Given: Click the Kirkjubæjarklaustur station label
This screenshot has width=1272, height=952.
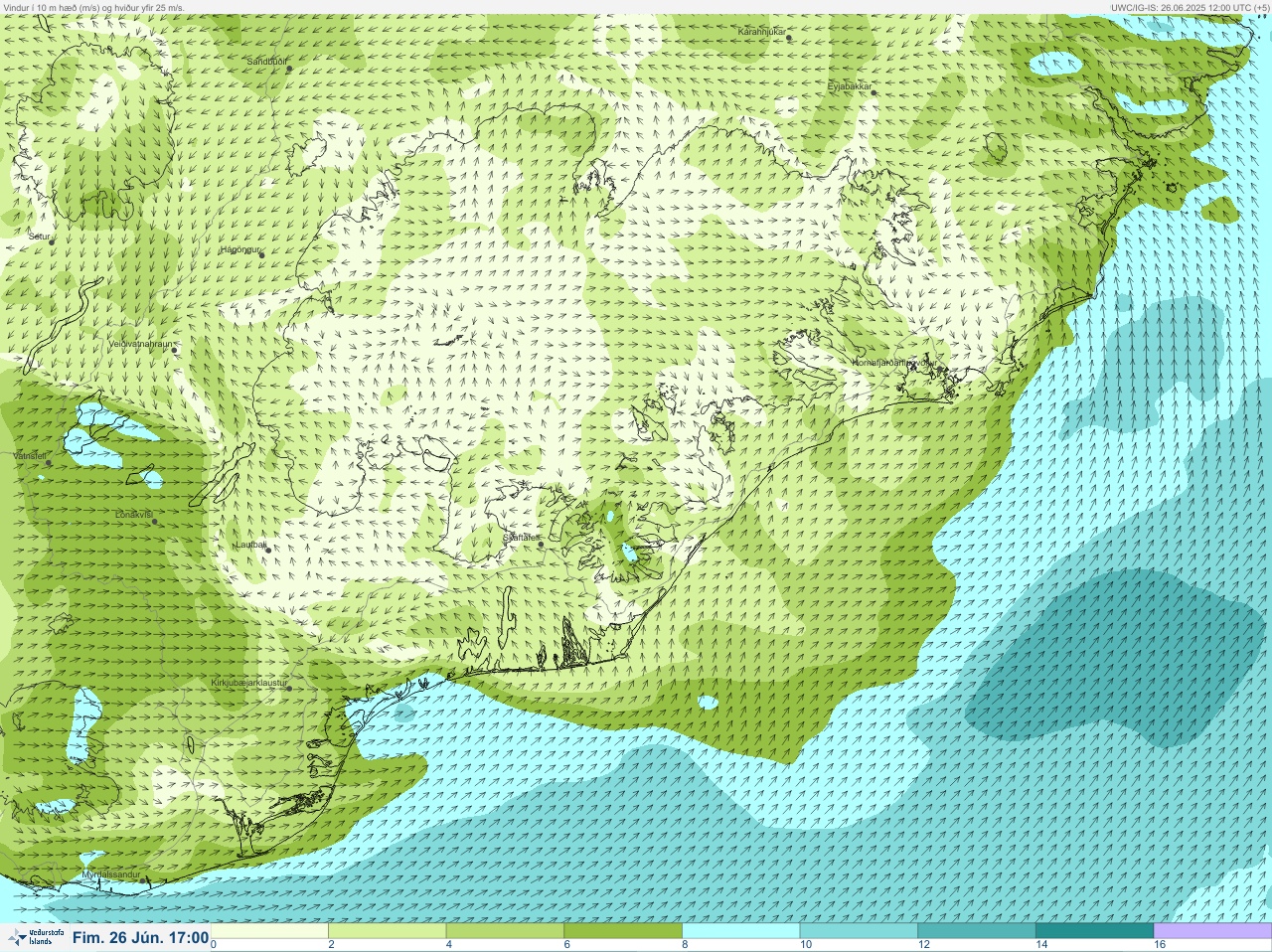Looking at the screenshot, I should 249,684.
